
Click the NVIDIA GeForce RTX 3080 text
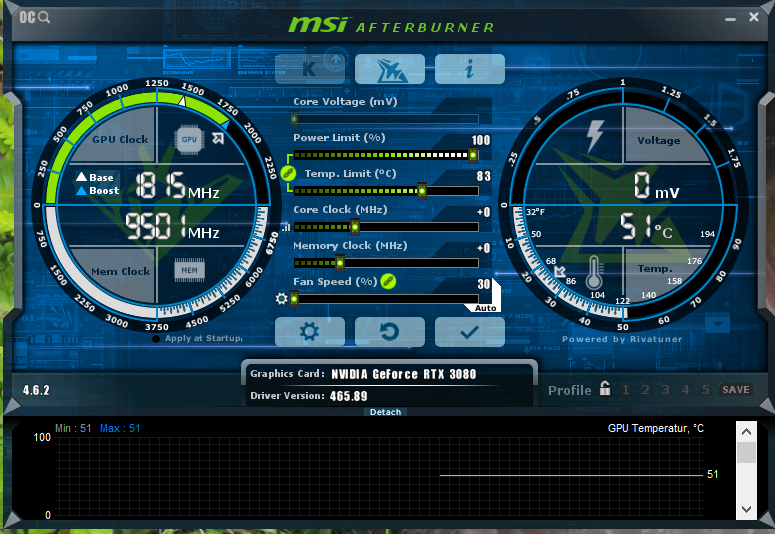coord(404,374)
